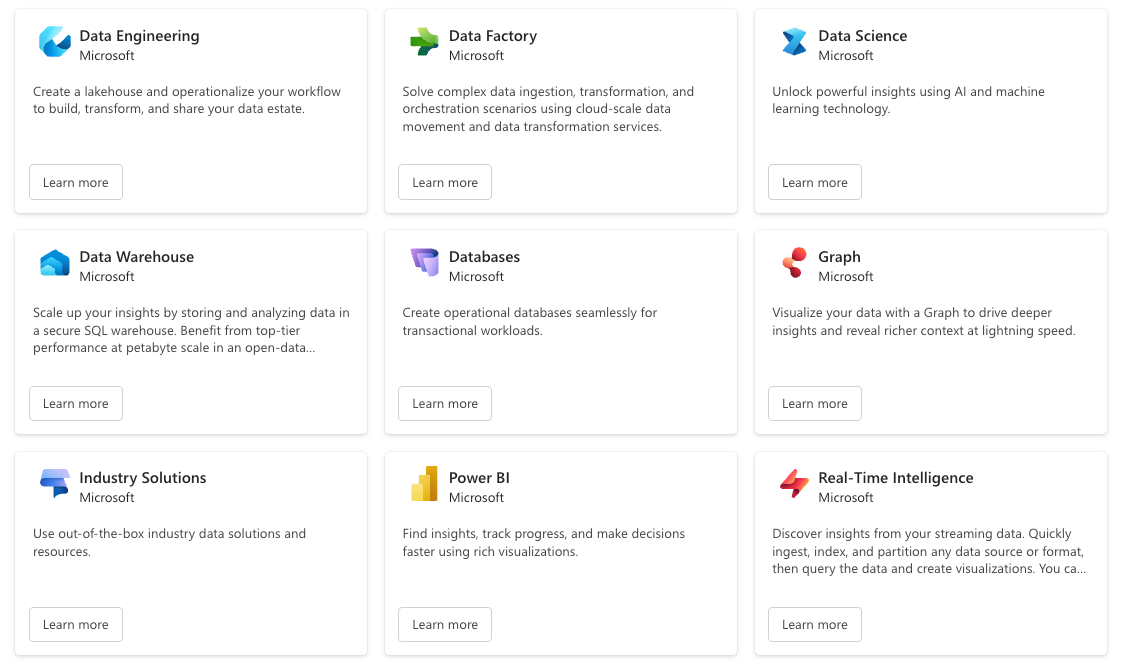1121x669 pixels.
Task: Open Learn more for Data Warehouse
Action: [x=76, y=403]
